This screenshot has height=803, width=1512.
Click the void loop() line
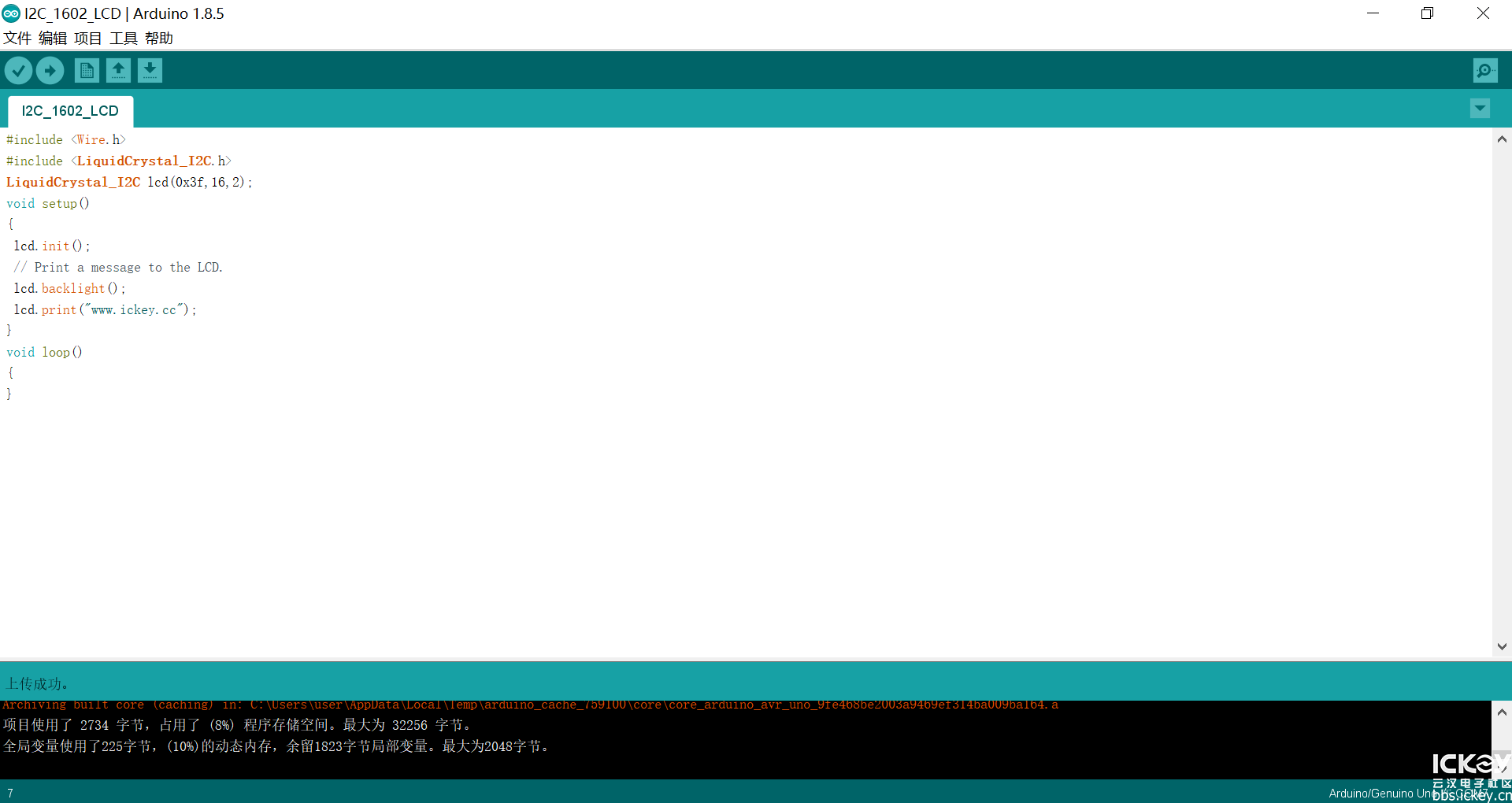(x=44, y=352)
